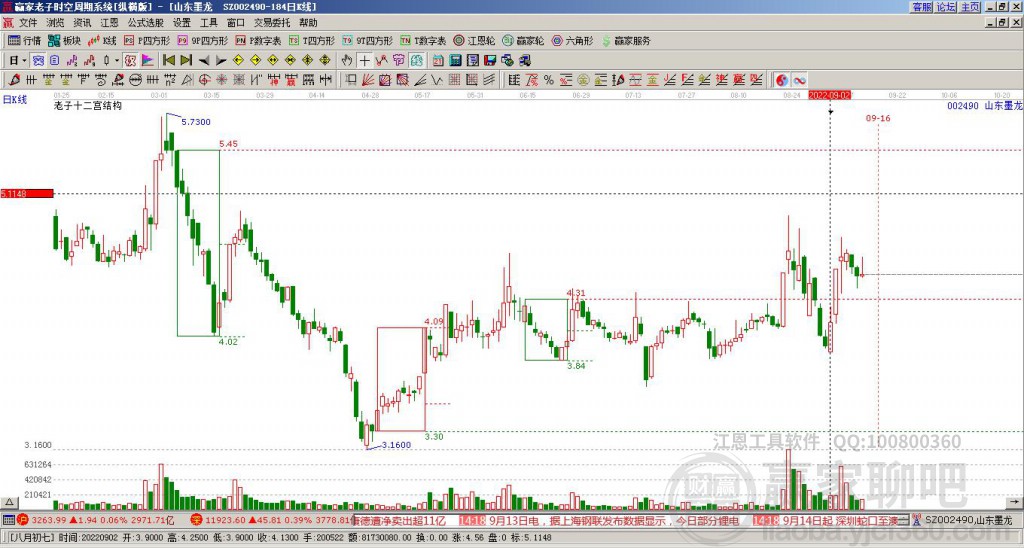Click the red 5.1148 price marker

[27, 193]
